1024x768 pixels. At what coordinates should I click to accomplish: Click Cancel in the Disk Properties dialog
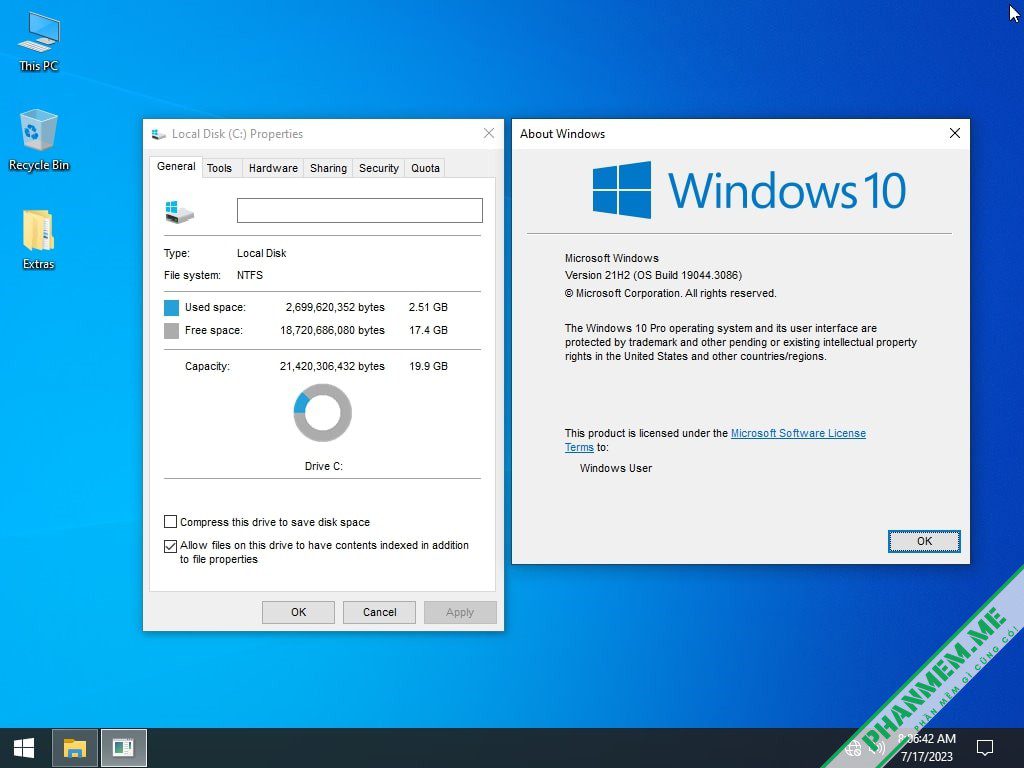point(379,613)
